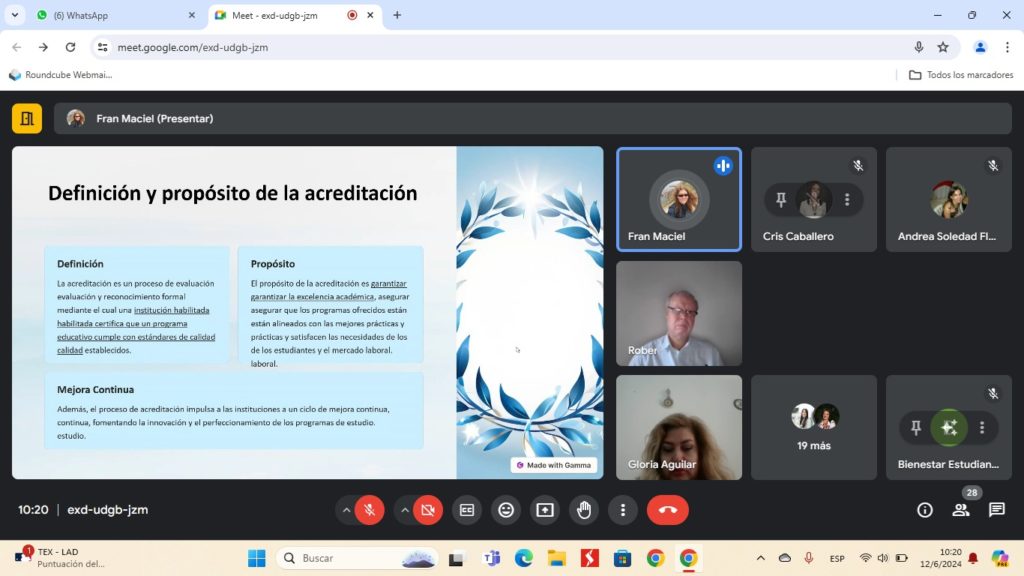Screen dimensions: 1024x576
Task: Expand camera video settings arrow
Action: pyautogui.click(x=405, y=510)
